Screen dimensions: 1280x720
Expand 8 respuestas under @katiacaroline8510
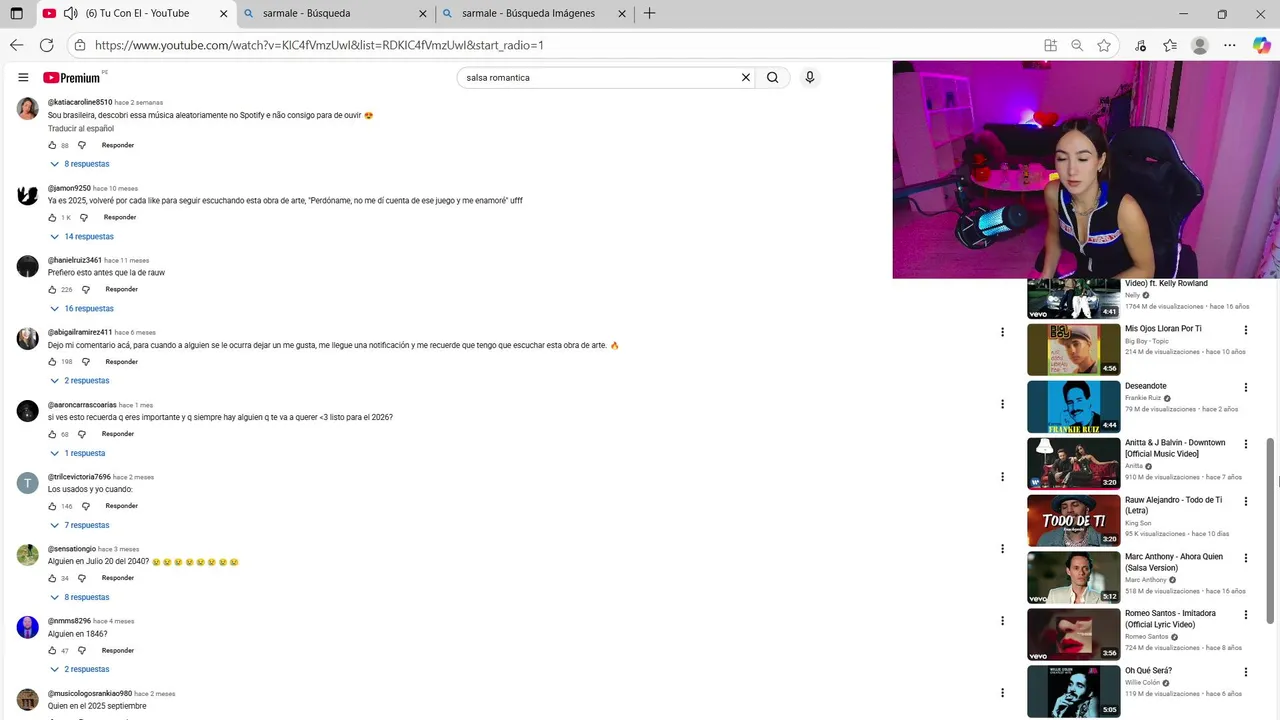tap(80, 164)
